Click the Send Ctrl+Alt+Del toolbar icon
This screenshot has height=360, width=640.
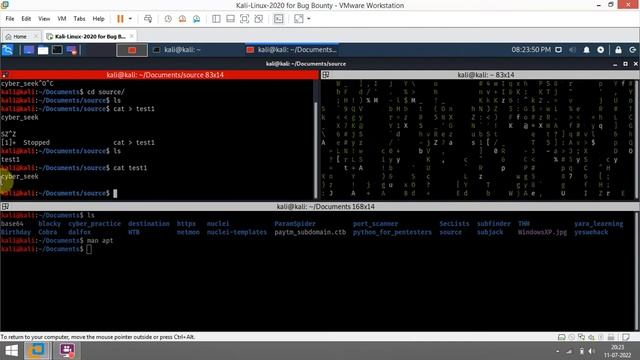click(x=148, y=19)
